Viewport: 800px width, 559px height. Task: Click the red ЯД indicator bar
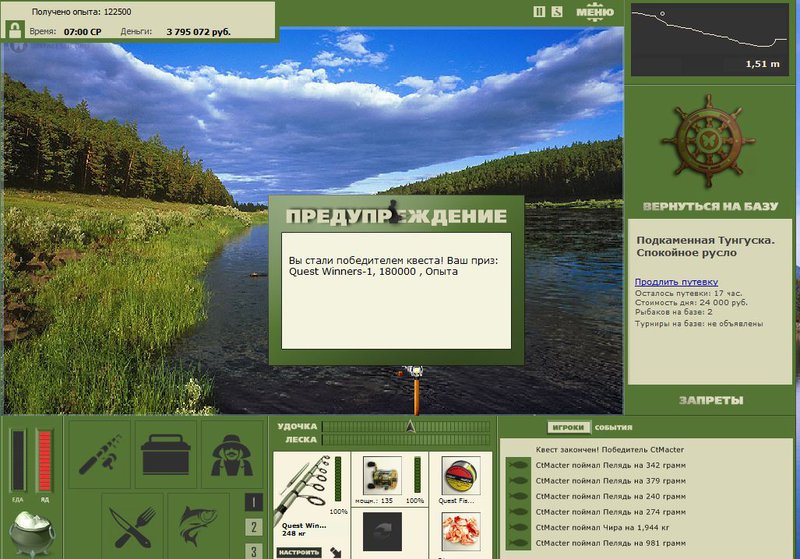point(44,460)
